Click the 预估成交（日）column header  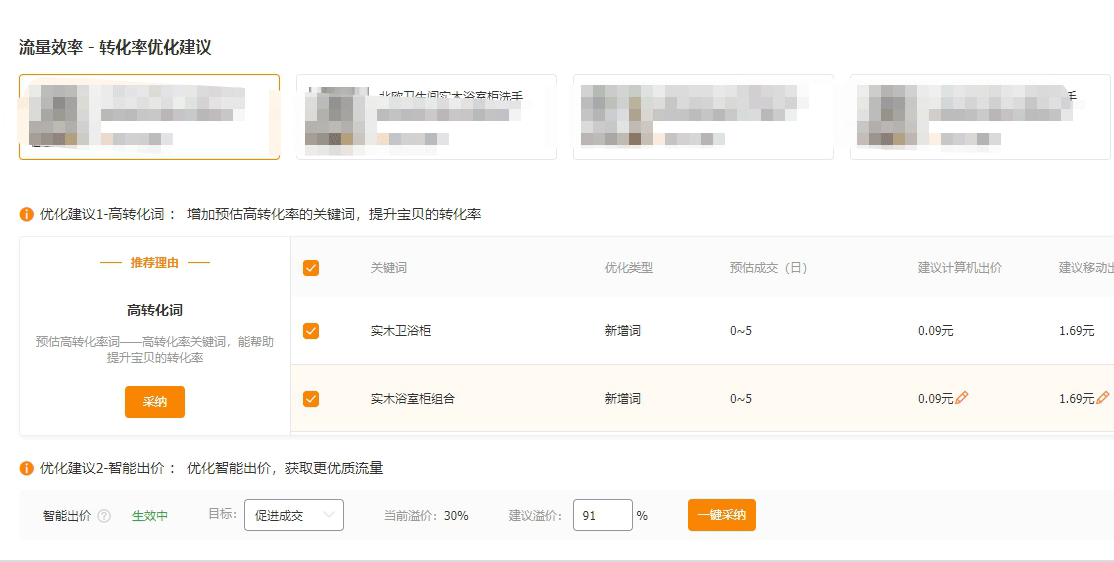coord(768,268)
